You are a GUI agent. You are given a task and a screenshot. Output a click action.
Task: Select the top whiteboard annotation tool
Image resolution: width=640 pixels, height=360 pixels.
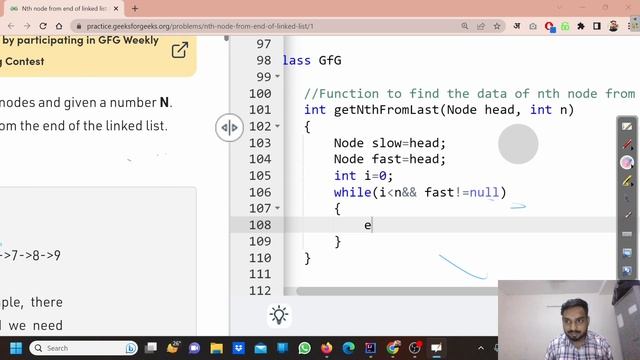coord(627,127)
